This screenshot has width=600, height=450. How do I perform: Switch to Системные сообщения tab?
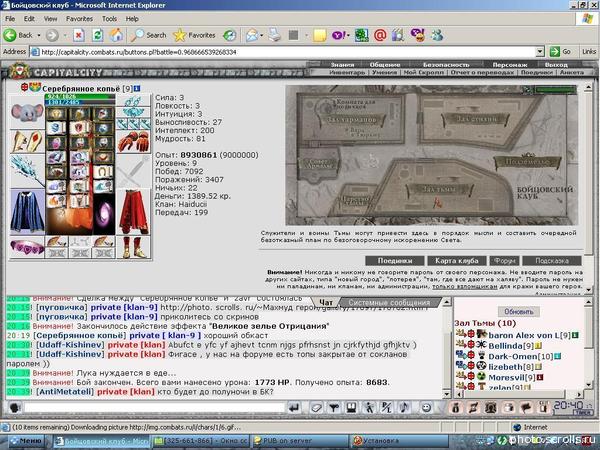click(389, 301)
